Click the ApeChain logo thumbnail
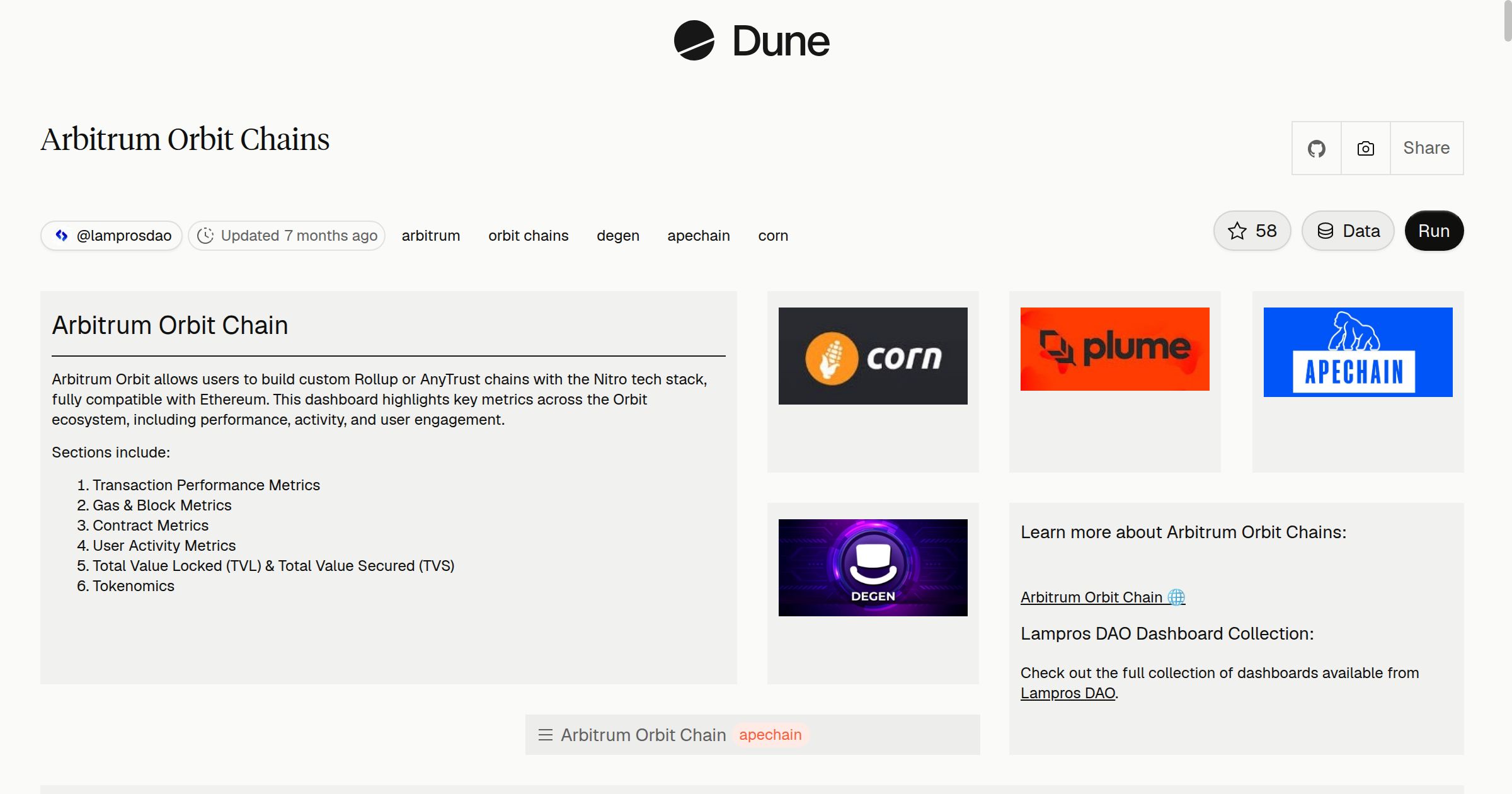 coord(1358,352)
